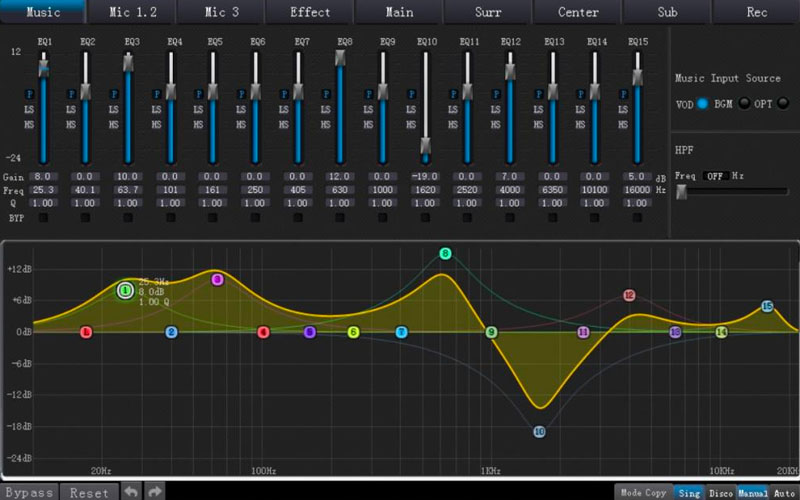The image size is (800, 500).
Task: Select EQ node 1 on the graph
Action: [x=125, y=291]
